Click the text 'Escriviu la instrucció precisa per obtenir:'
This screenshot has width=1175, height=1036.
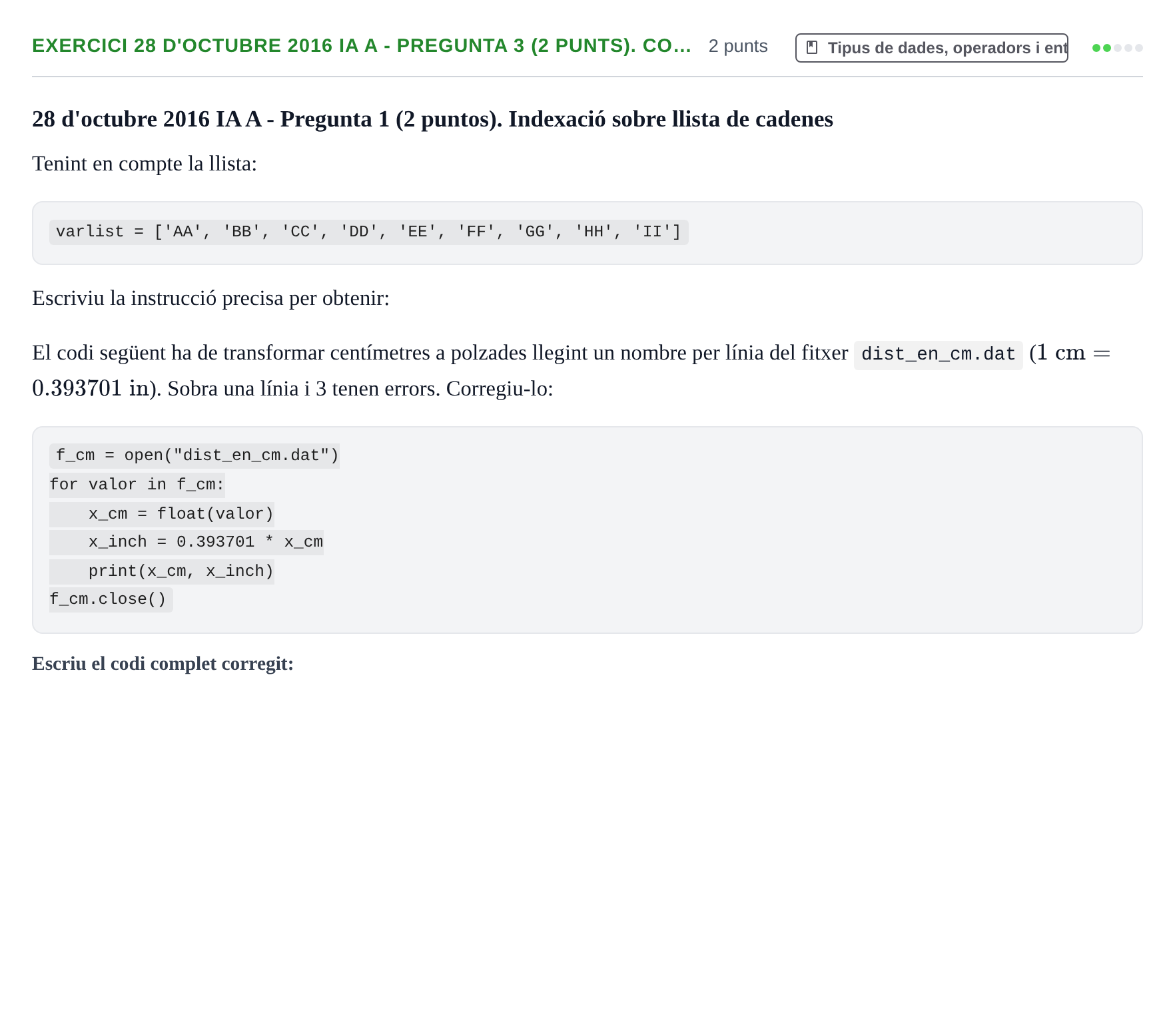(210, 298)
